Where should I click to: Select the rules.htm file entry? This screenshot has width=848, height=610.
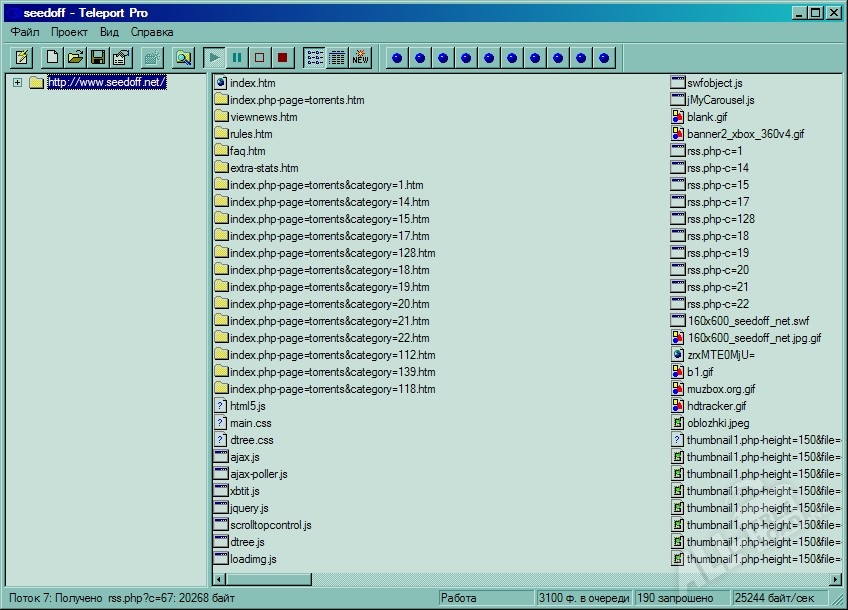pos(250,134)
